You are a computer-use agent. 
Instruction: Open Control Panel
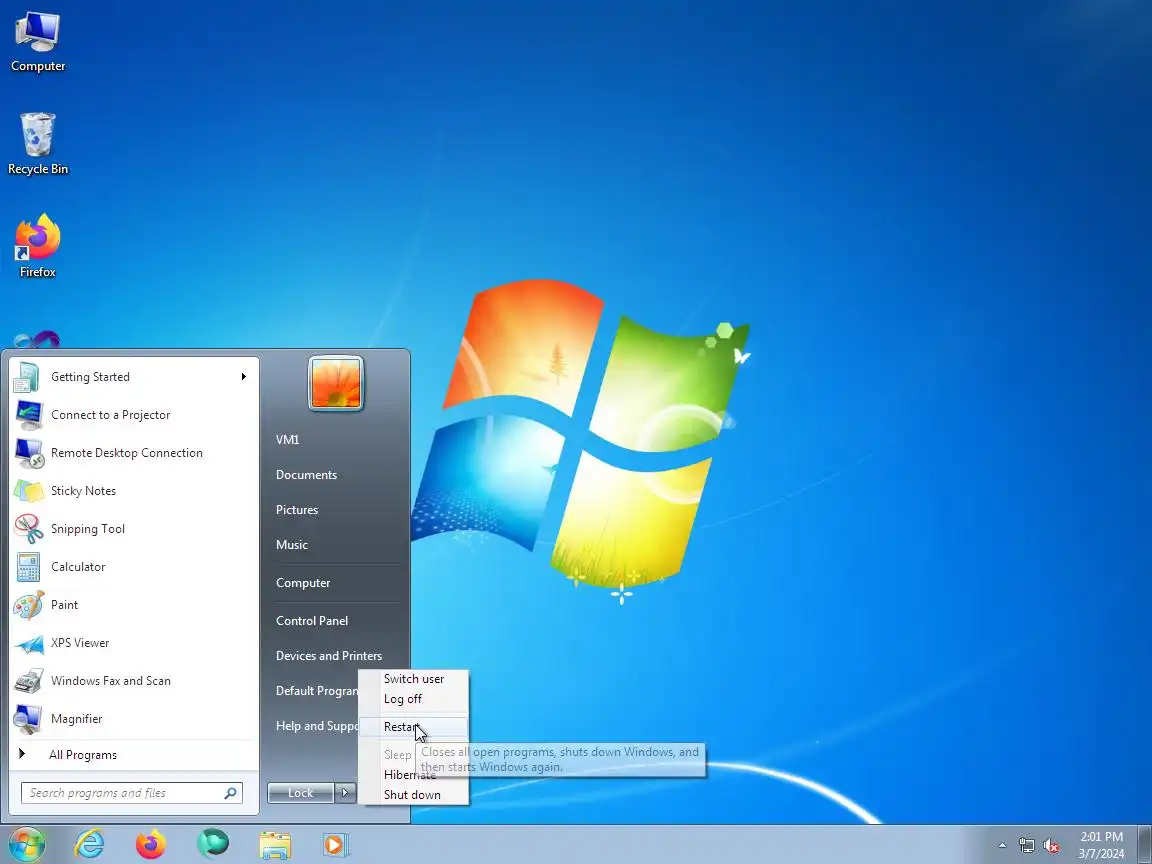point(312,621)
